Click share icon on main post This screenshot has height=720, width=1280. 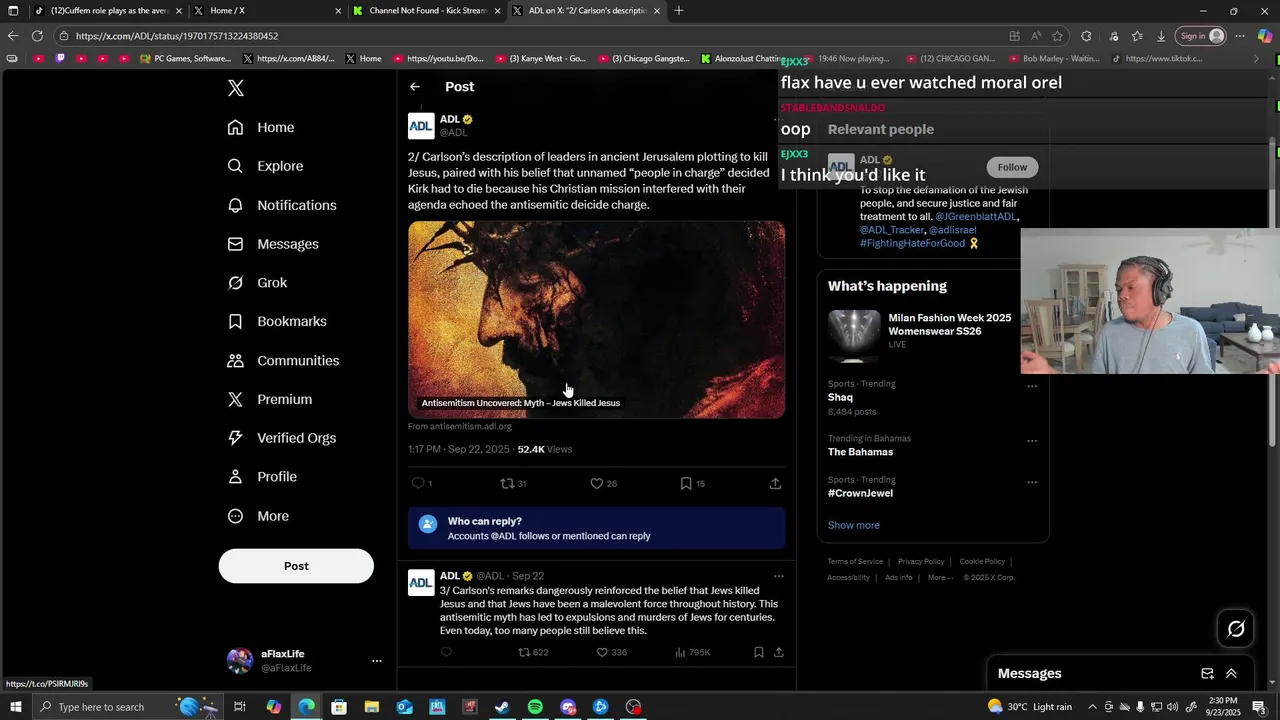tap(775, 483)
